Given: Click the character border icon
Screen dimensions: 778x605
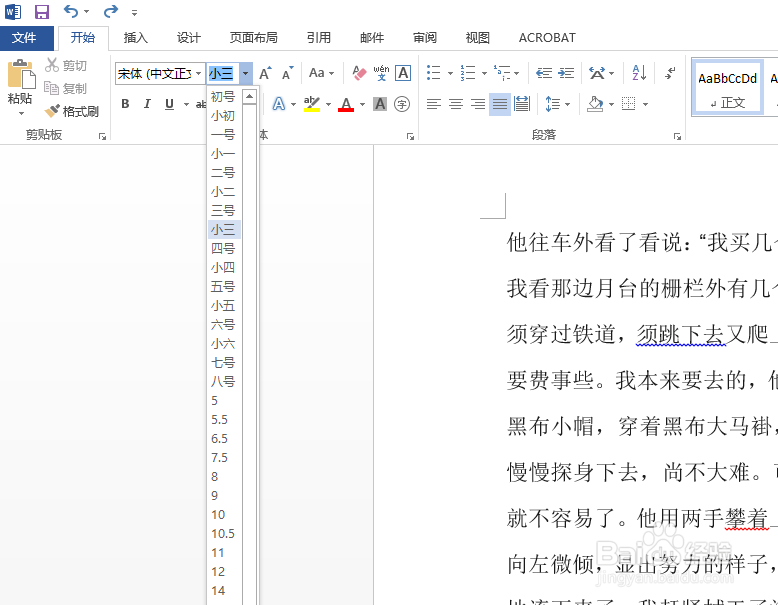Looking at the screenshot, I should pos(403,73).
